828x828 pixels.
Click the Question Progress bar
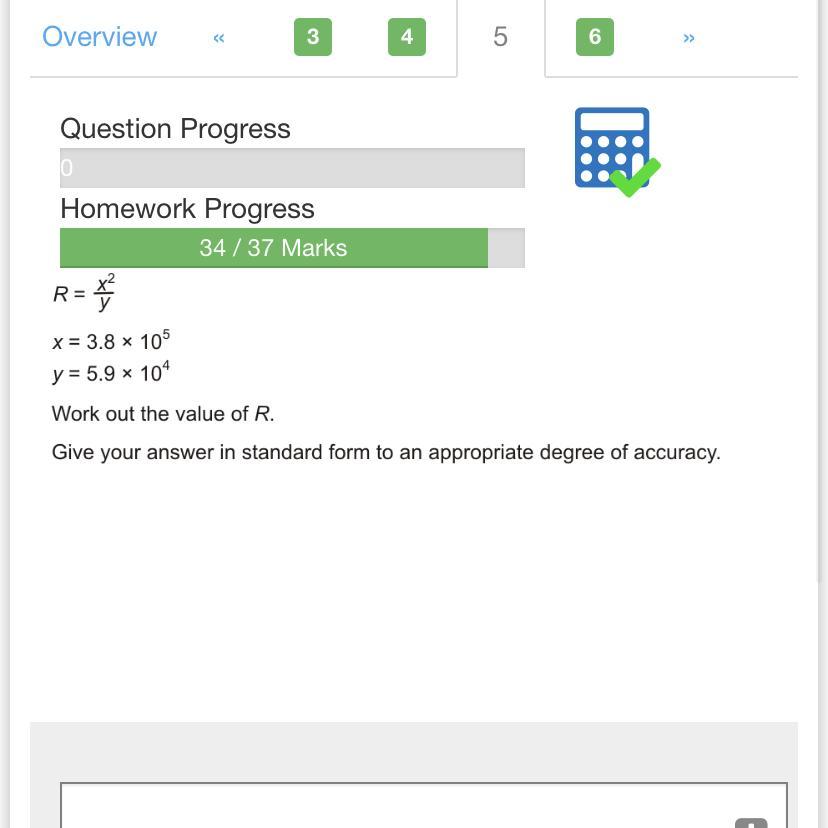tap(292, 168)
